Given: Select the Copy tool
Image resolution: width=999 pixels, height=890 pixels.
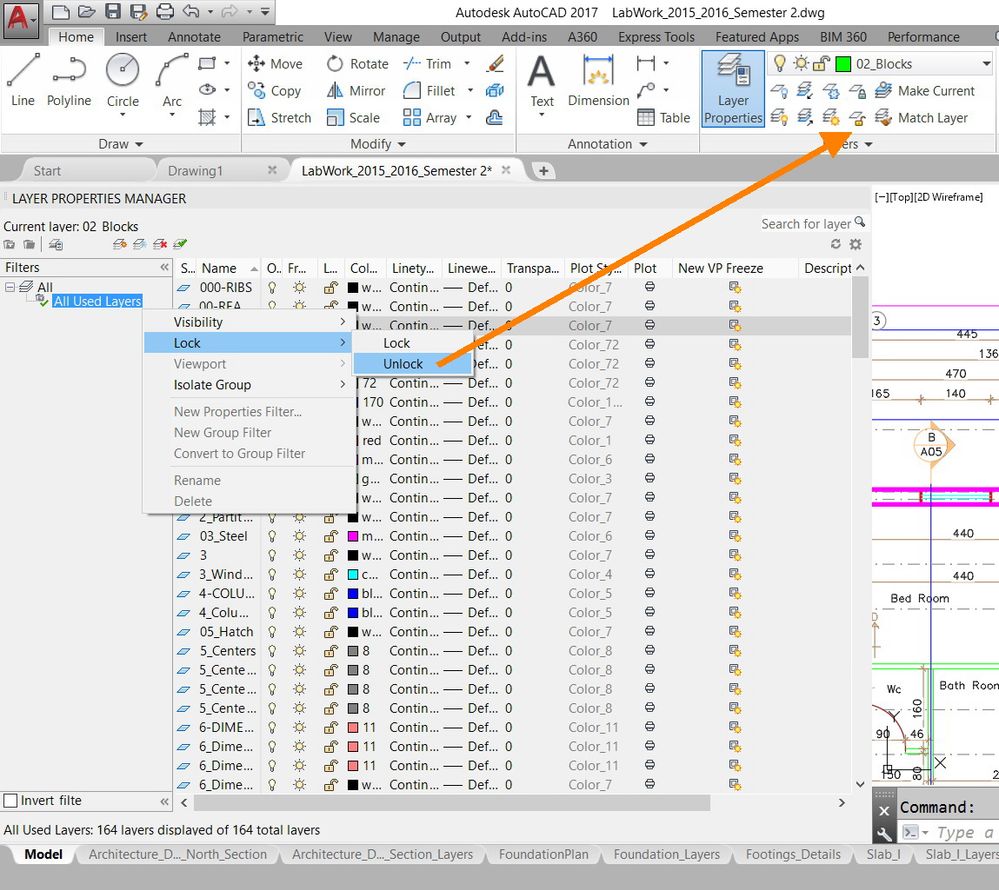Looking at the screenshot, I should point(274,90).
